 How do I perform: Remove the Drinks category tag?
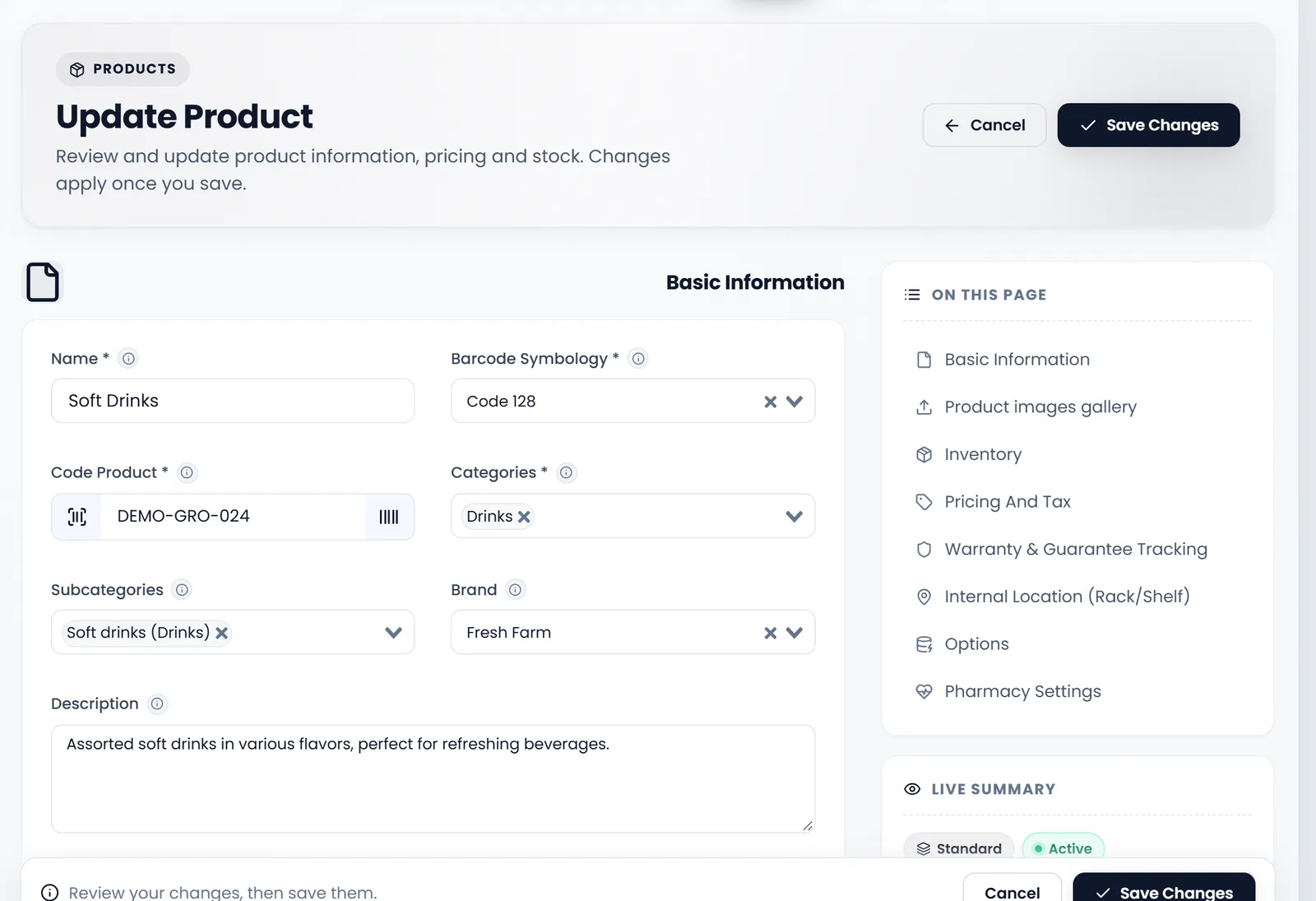(x=524, y=517)
